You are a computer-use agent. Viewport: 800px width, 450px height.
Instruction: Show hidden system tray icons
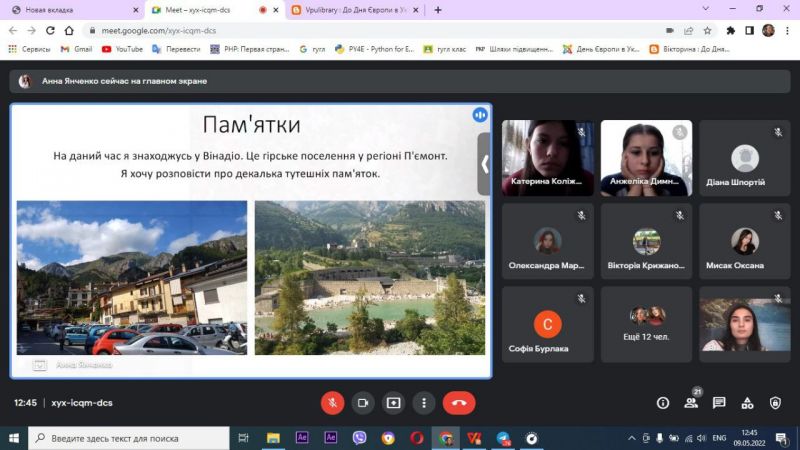(x=632, y=438)
